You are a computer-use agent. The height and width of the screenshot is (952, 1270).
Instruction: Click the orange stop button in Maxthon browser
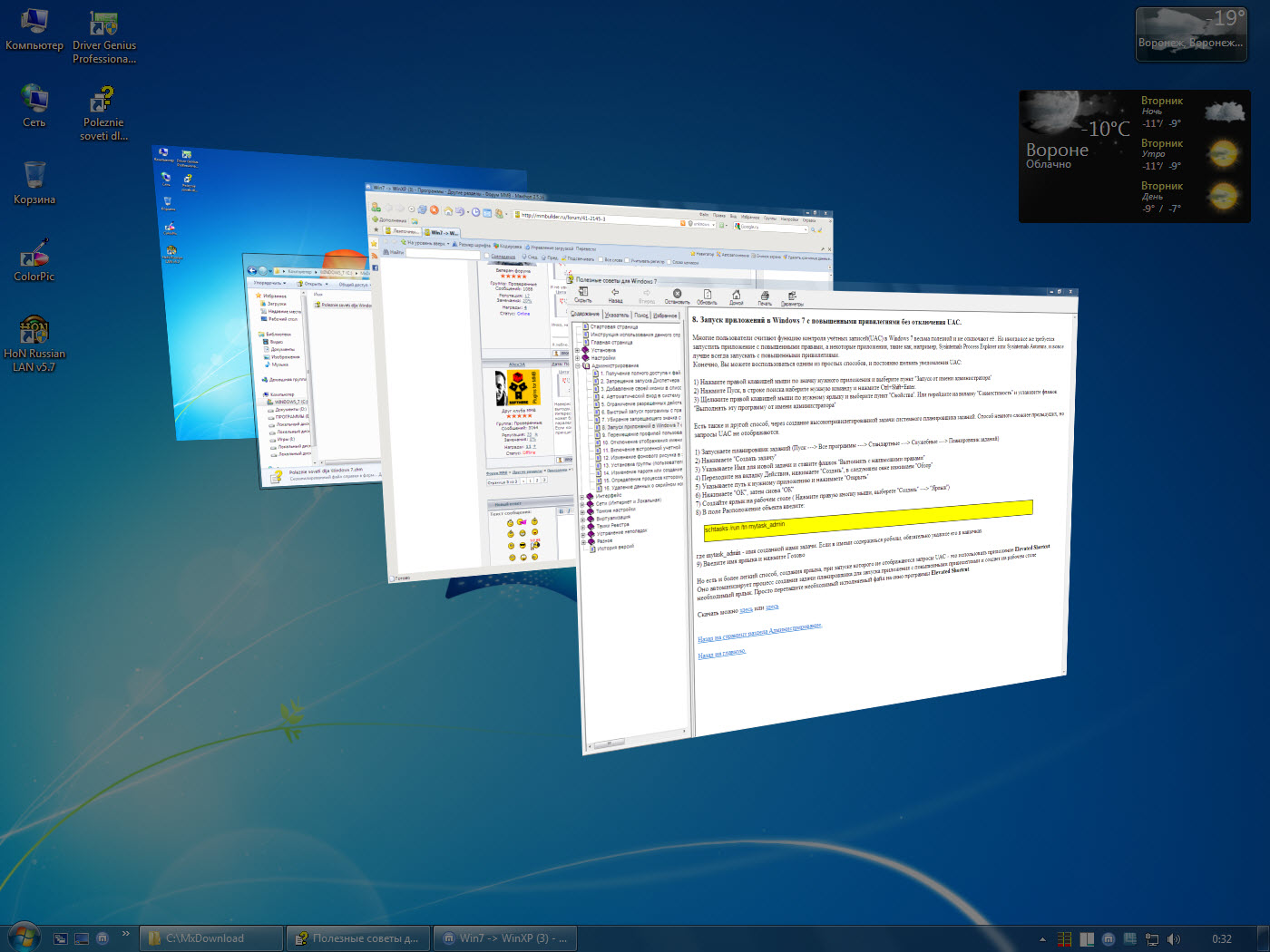[434, 209]
